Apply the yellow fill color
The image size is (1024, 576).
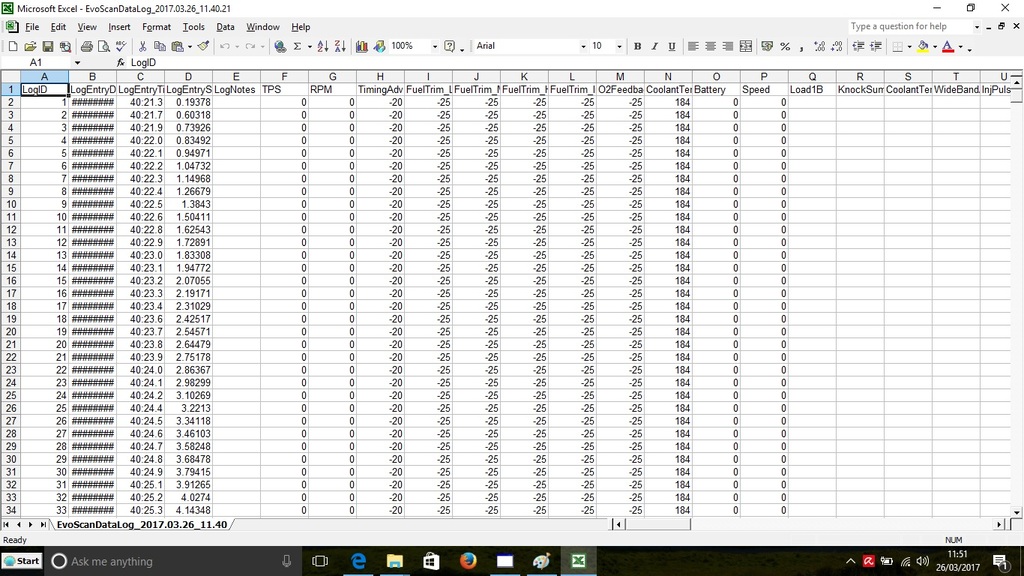[923, 46]
